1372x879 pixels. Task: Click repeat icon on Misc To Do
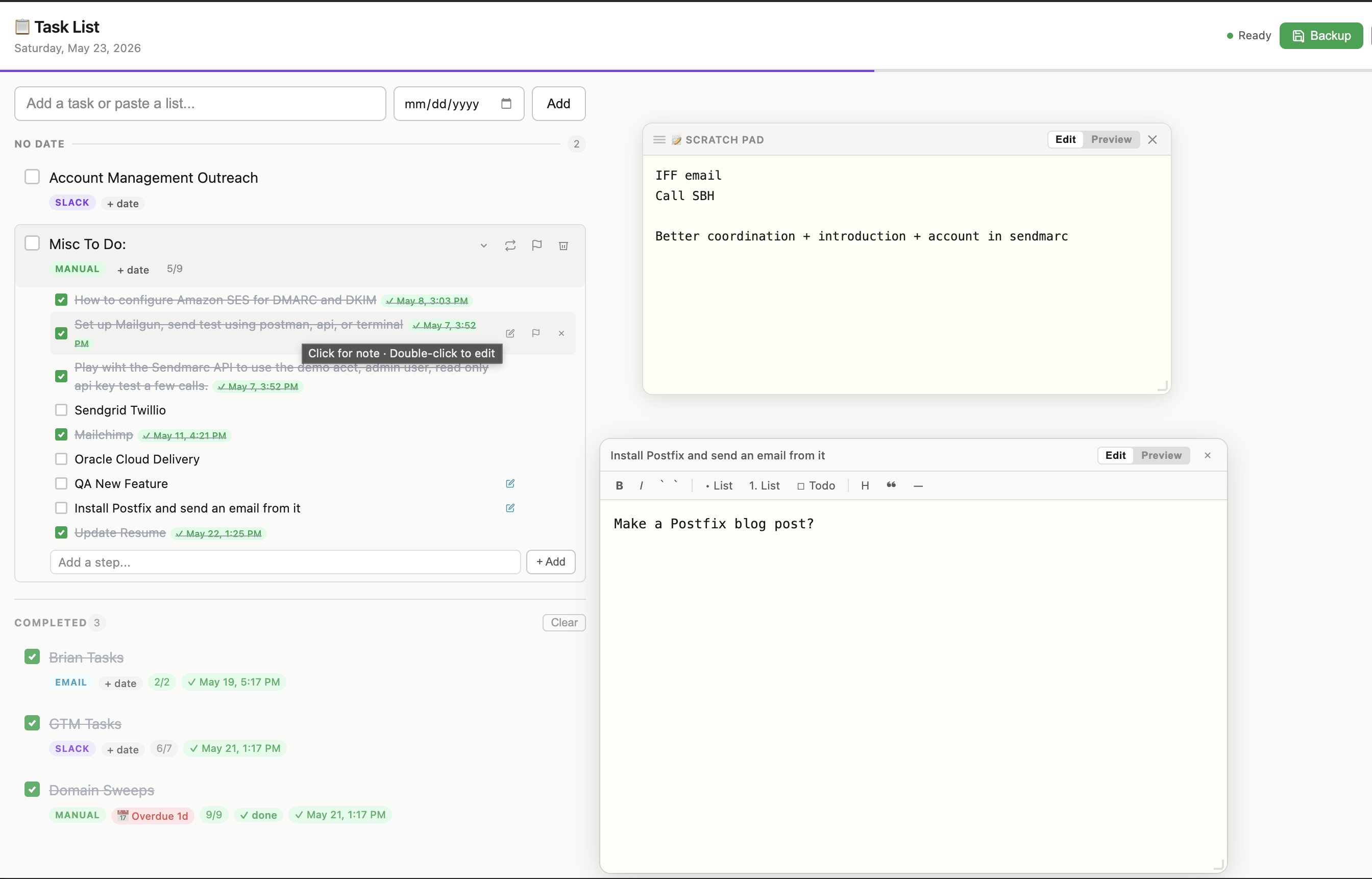(x=510, y=246)
